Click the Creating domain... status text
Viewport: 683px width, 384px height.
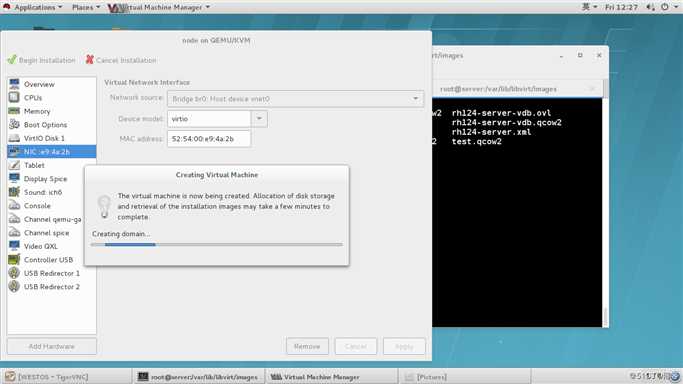click(x=121, y=234)
